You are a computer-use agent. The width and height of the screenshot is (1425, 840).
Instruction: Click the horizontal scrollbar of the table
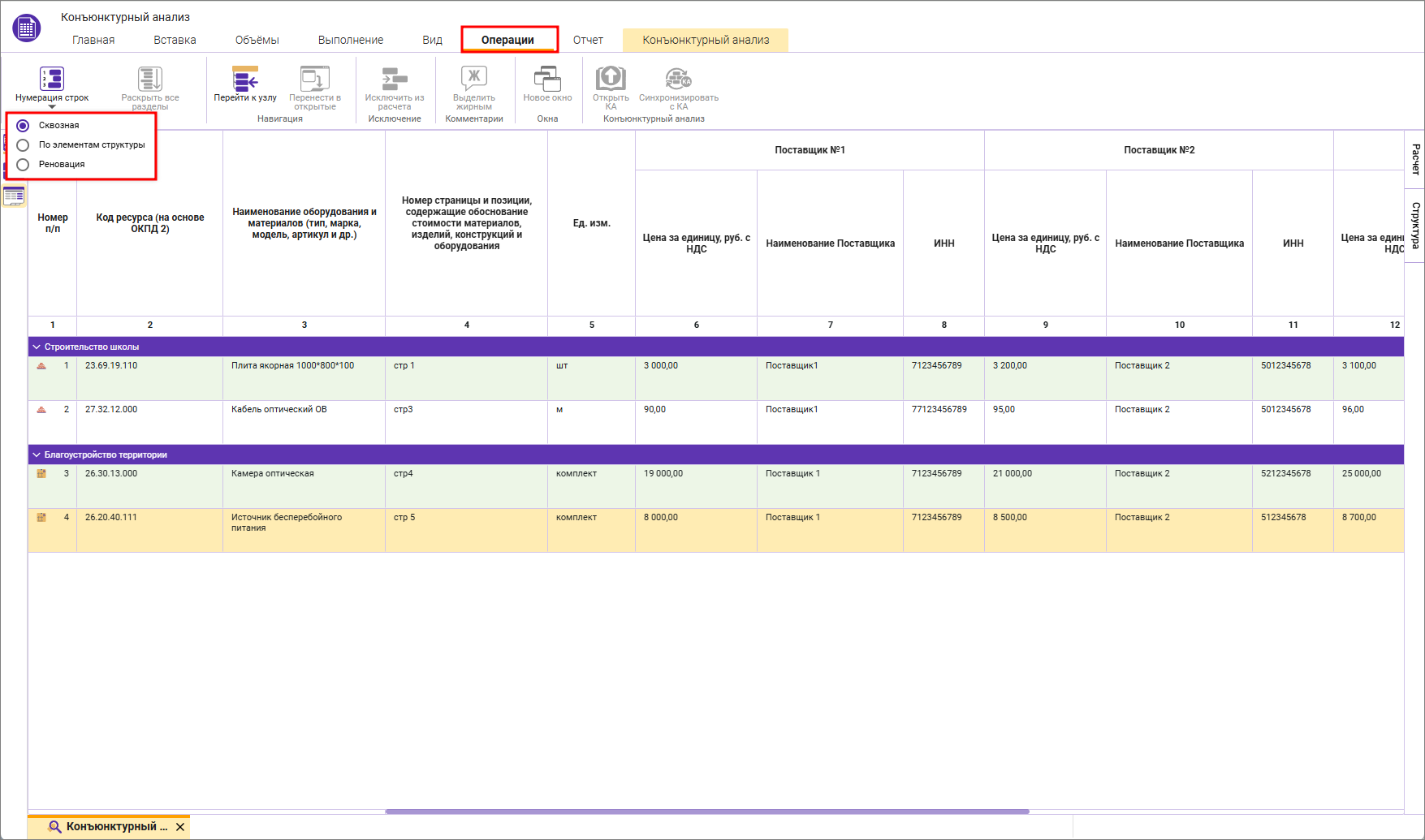706,811
